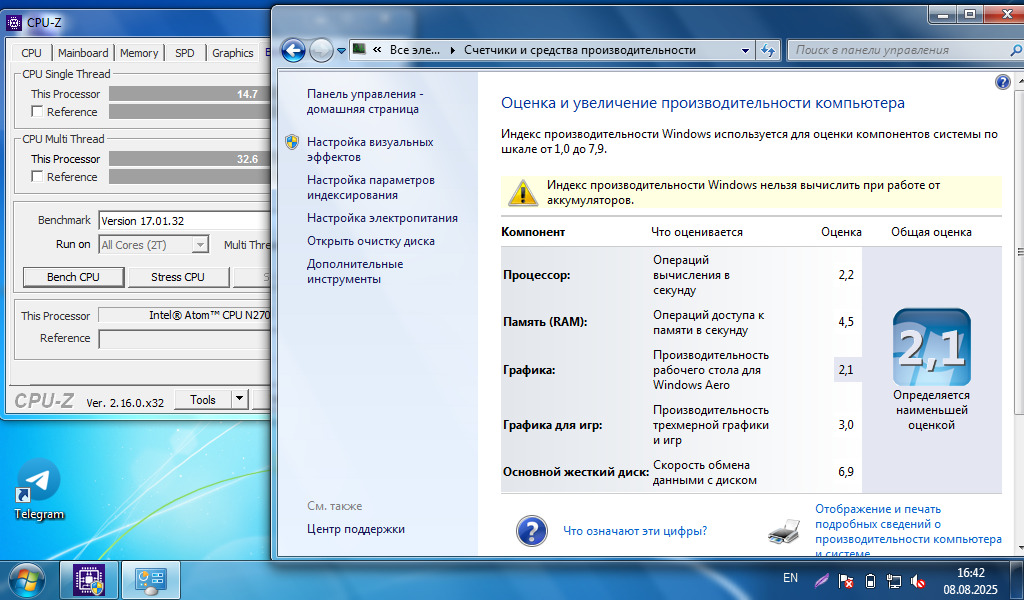Expand the Tools dropdown arrow in CPU-Z

[x=240, y=400]
